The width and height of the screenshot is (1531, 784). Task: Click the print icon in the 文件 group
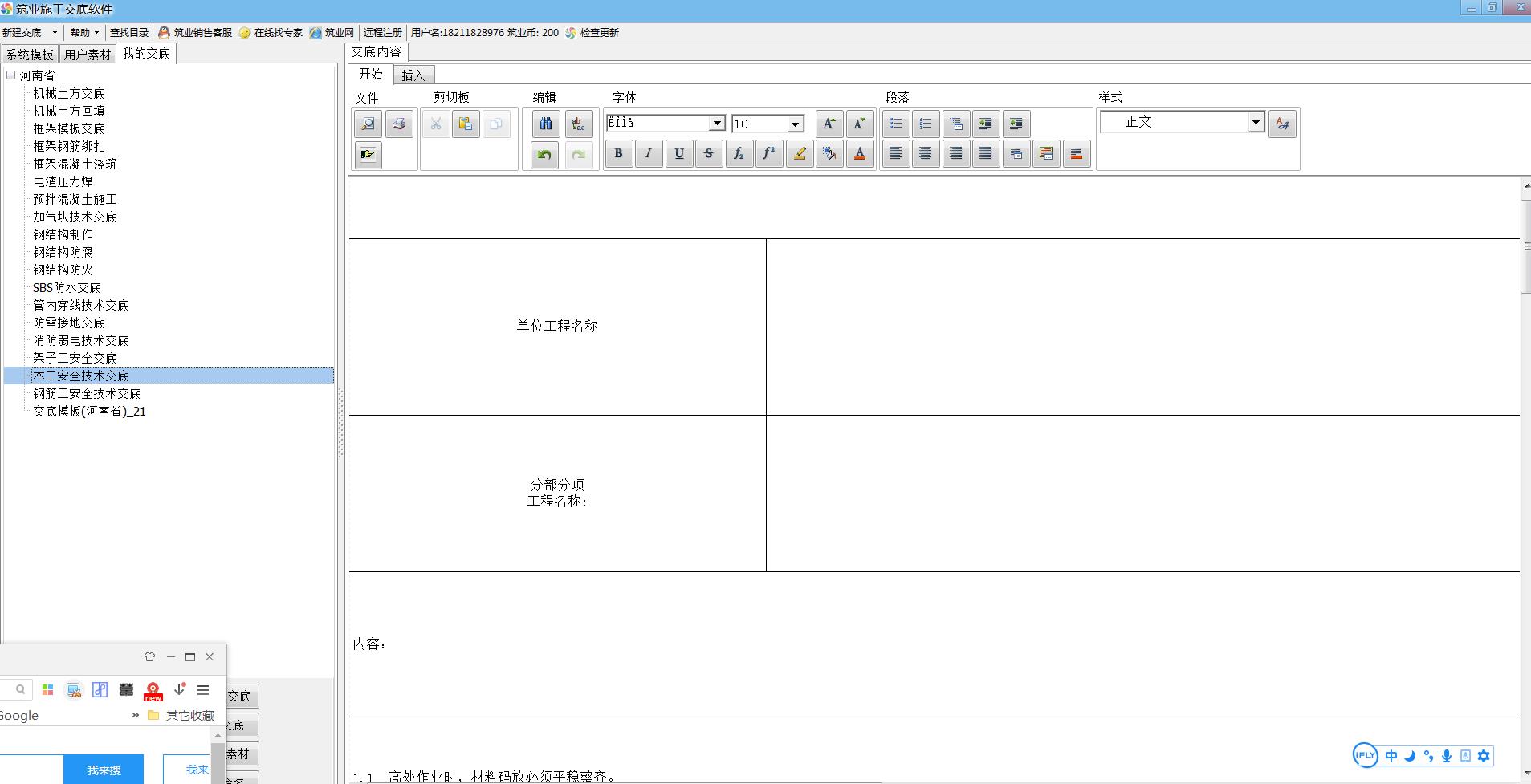coord(399,124)
